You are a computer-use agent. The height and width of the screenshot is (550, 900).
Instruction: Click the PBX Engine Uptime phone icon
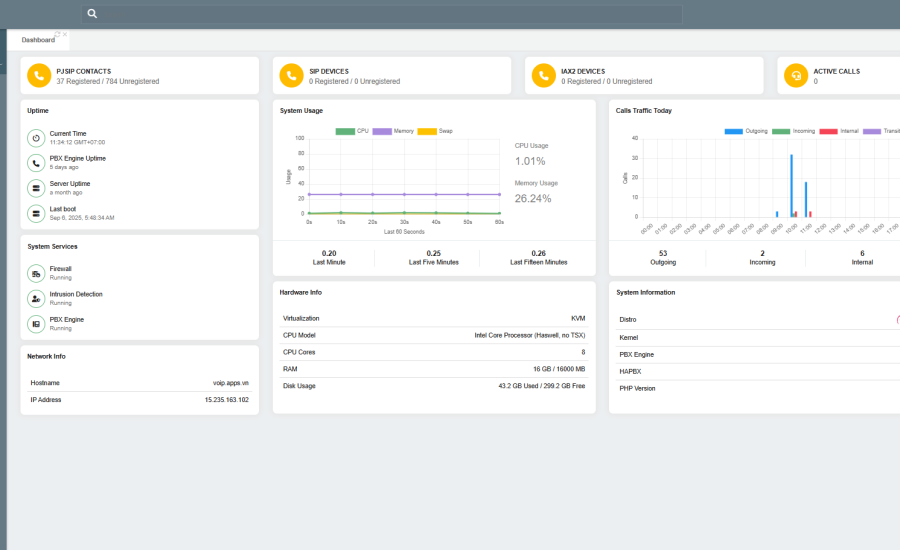[x=36, y=163]
